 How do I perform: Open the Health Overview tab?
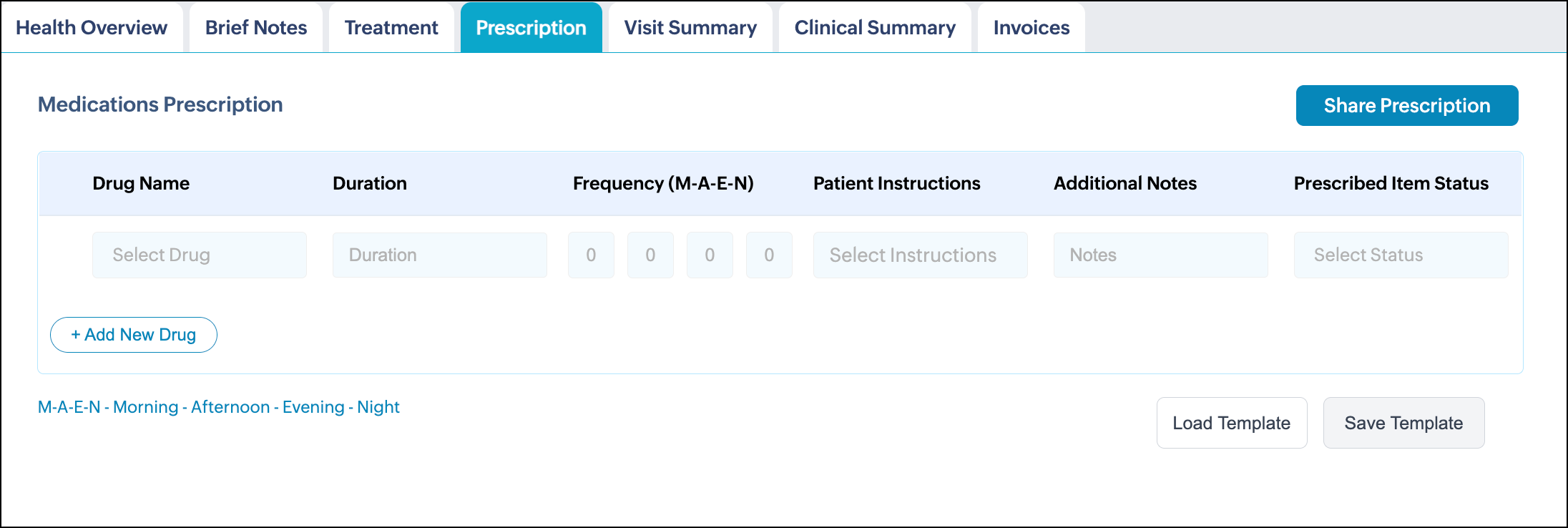92,28
